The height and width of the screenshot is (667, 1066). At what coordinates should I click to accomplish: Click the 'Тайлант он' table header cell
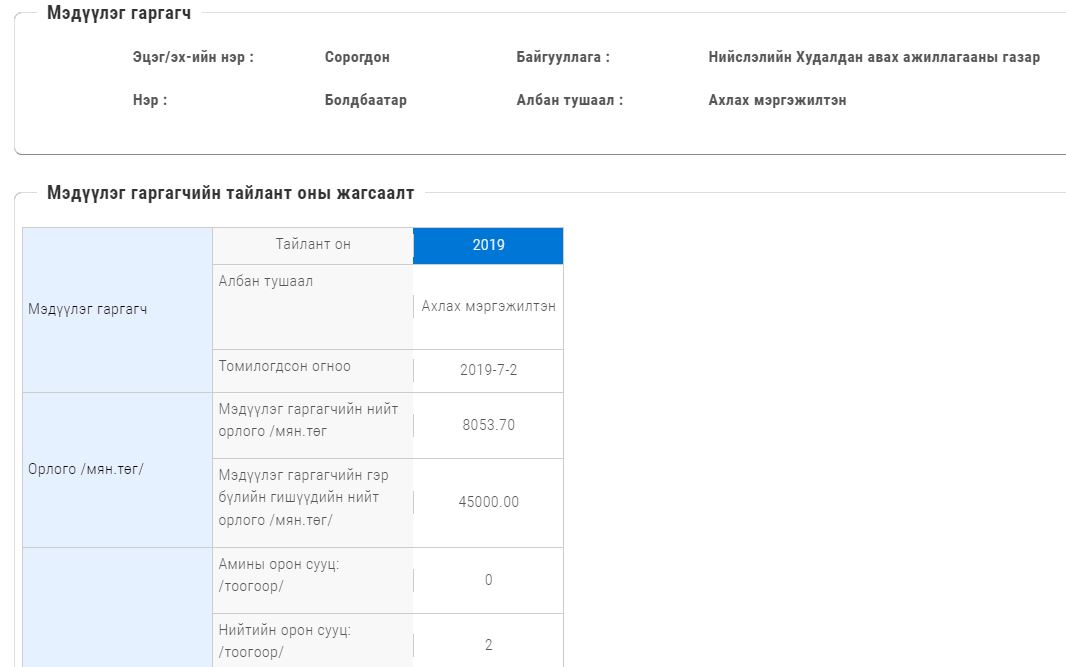pos(313,245)
